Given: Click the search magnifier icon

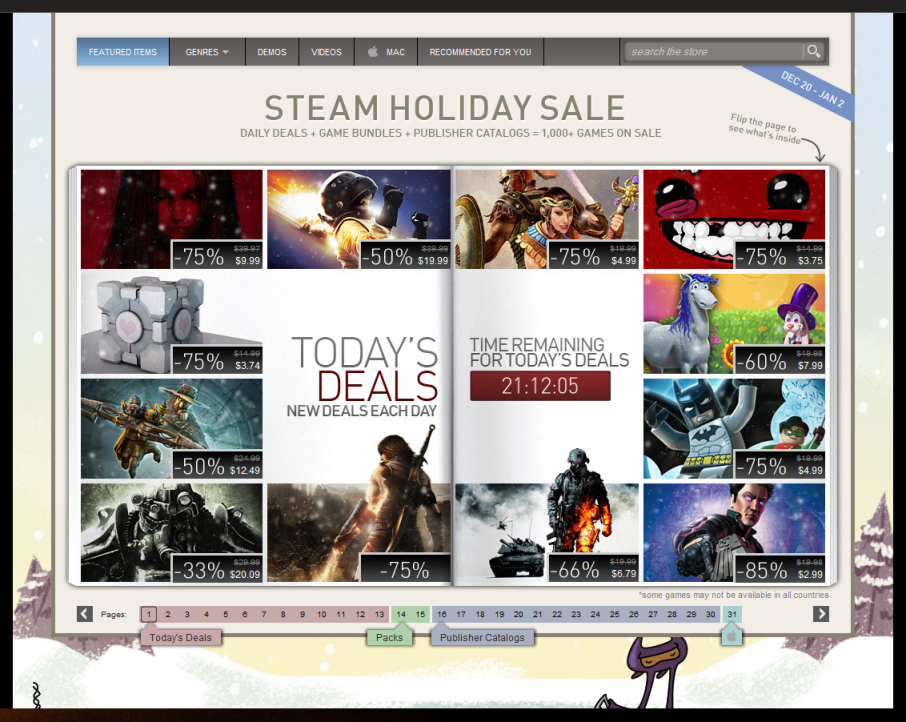Looking at the screenshot, I should [x=814, y=51].
